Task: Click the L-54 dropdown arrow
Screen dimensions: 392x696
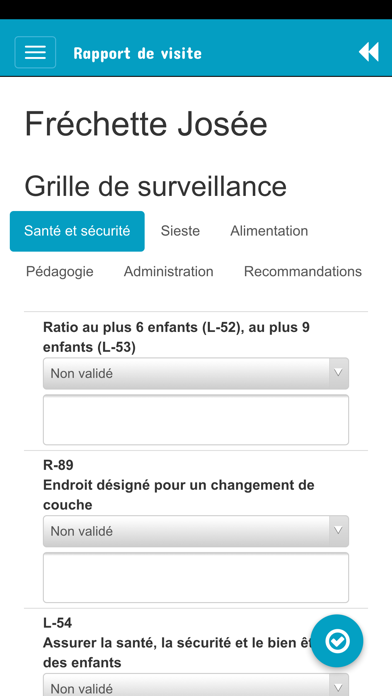Action: coord(338,685)
